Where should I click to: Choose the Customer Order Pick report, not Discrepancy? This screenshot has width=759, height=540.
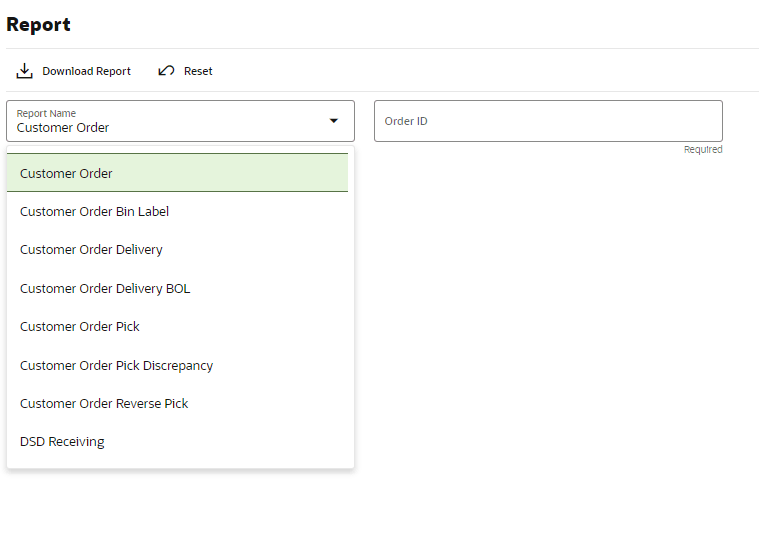pyautogui.click(x=177, y=327)
